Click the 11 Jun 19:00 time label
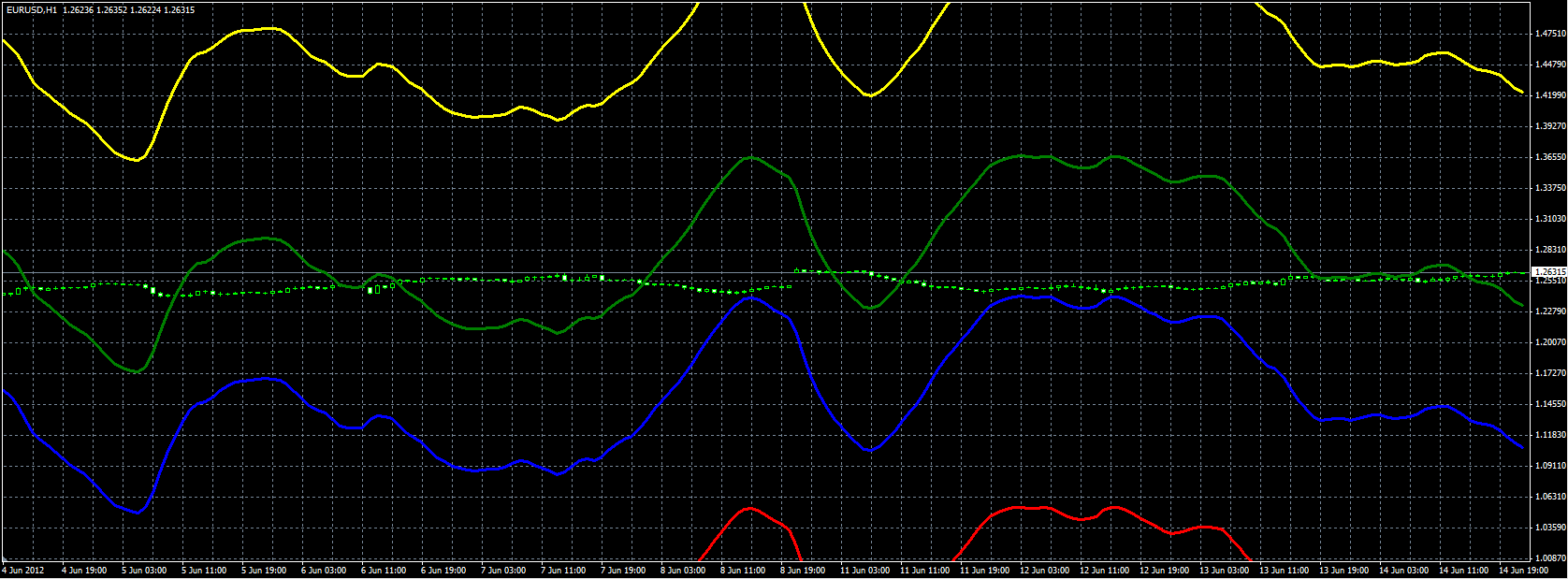The height and width of the screenshot is (579, 1568). (x=984, y=571)
